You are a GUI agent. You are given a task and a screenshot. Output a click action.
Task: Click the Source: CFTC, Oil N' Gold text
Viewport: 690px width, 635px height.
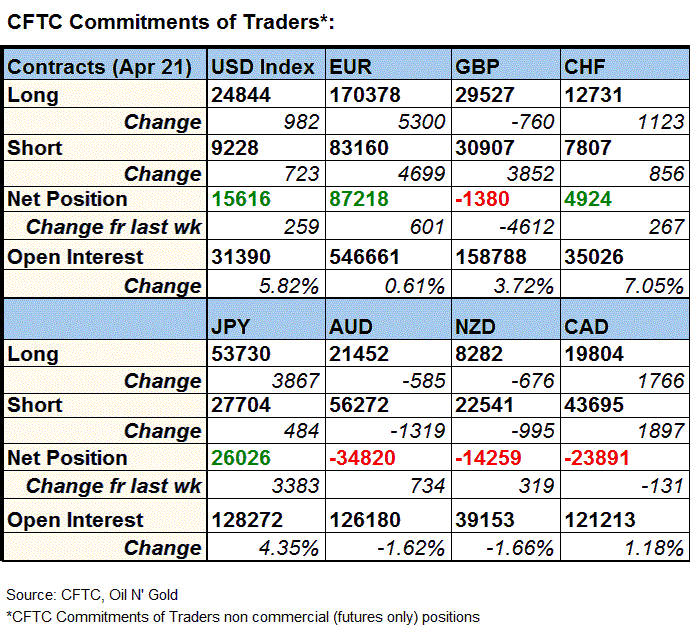92,595
